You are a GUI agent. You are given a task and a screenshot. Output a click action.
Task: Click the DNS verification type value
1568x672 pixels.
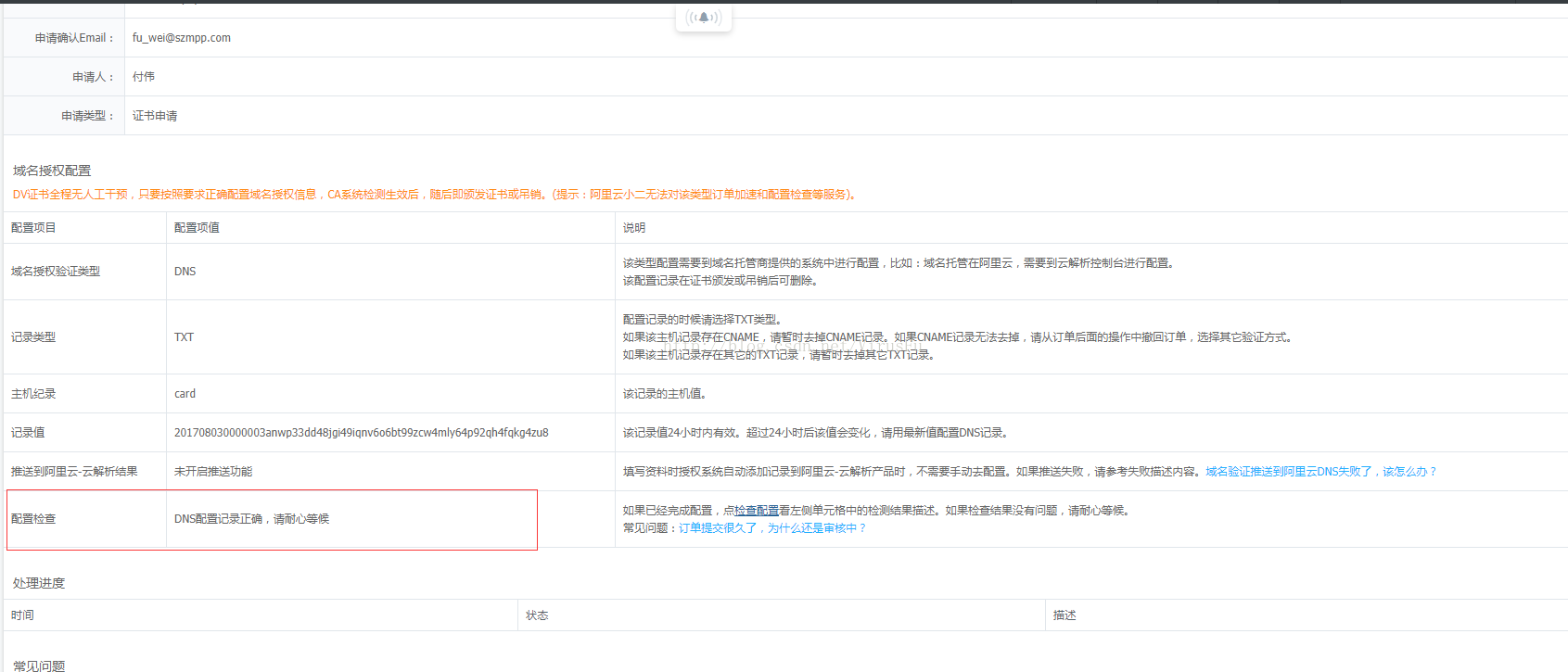[185, 272]
